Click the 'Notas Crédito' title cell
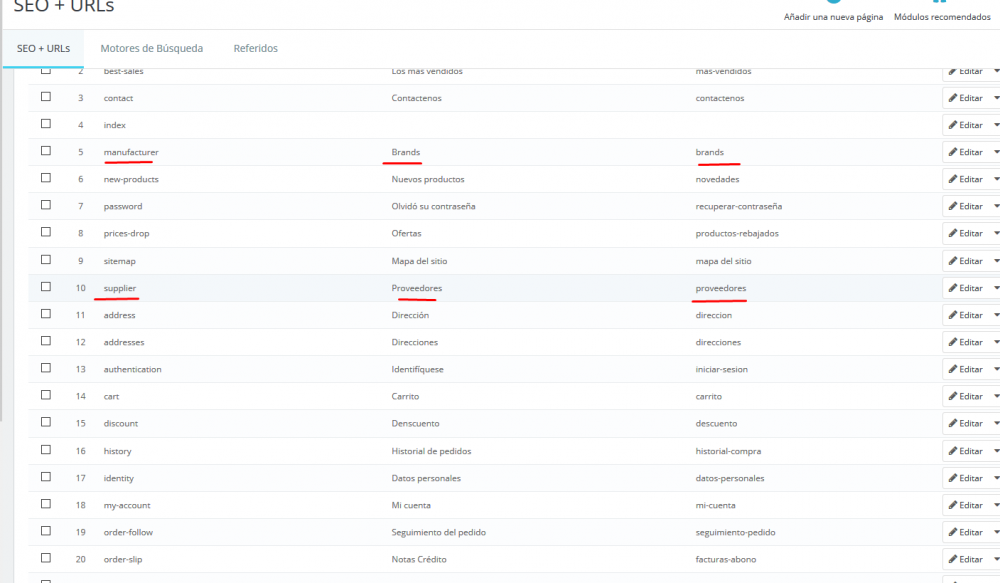Viewport: 1000px width, 583px height. click(x=419, y=559)
